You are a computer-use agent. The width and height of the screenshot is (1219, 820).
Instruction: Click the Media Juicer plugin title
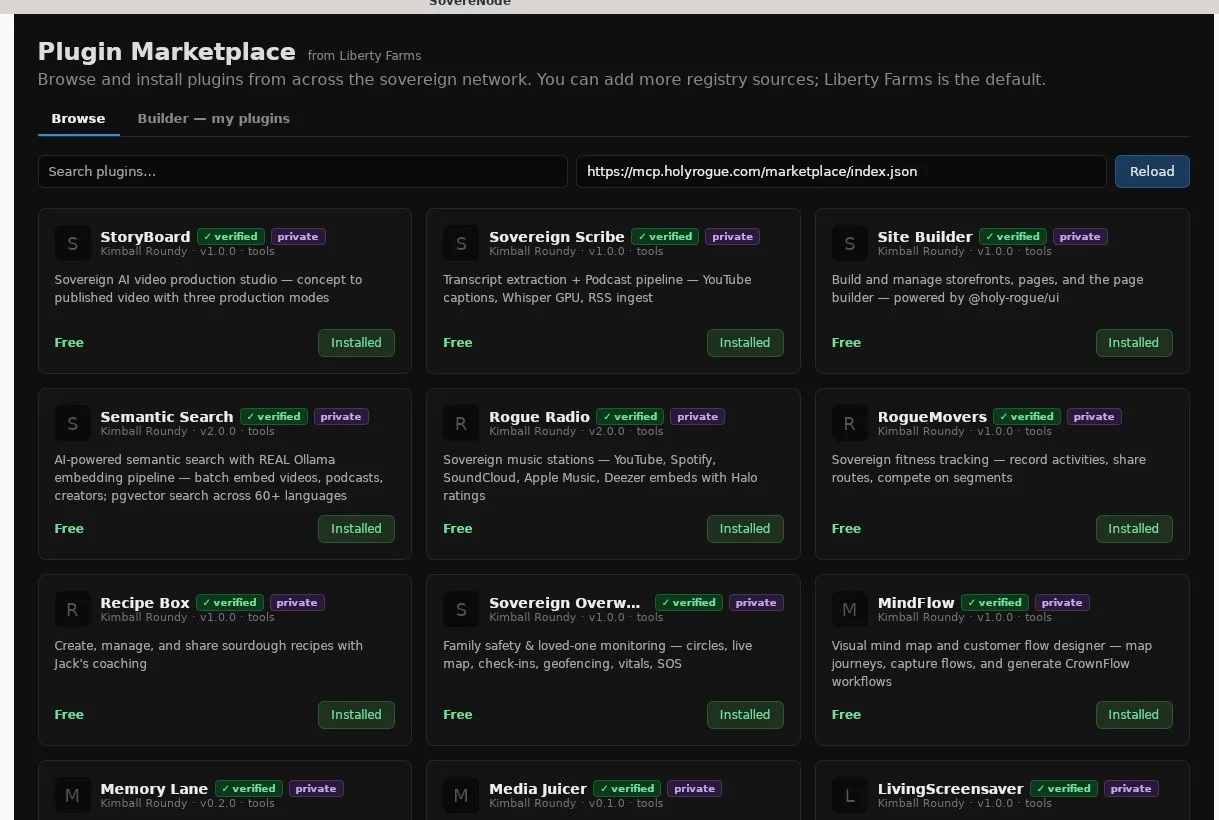538,789
